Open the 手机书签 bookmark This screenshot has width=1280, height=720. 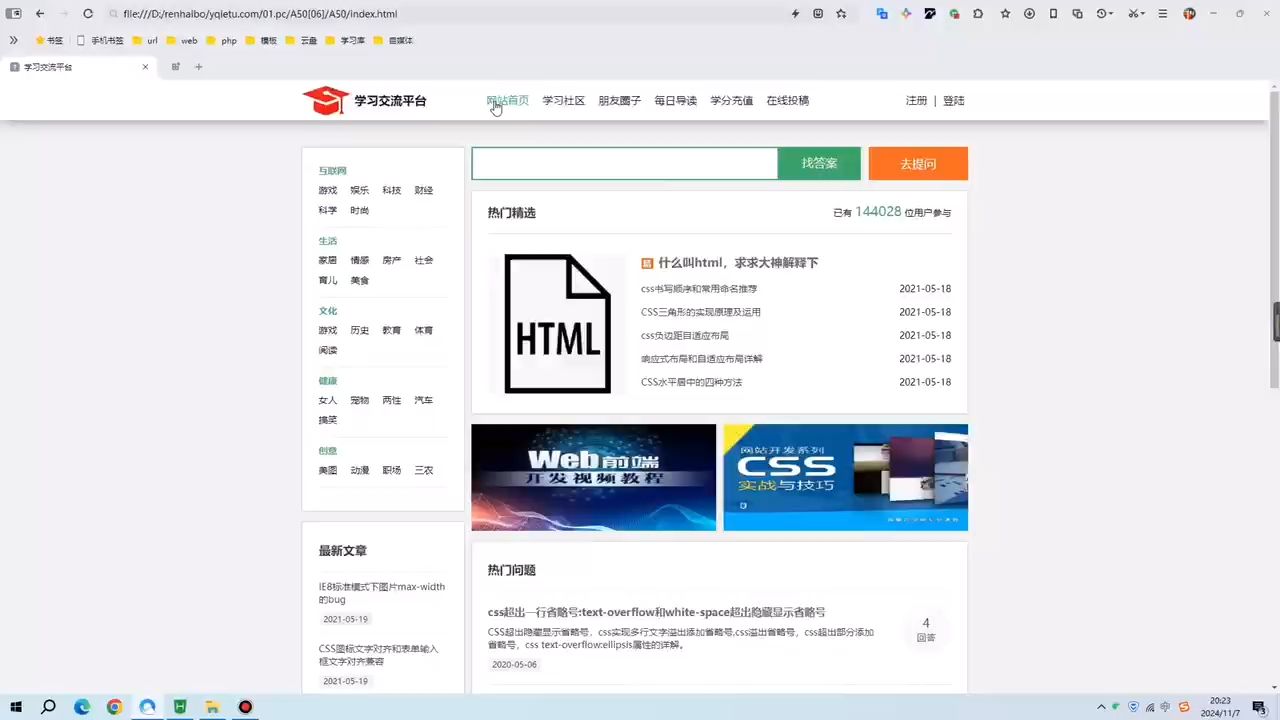(x=100, y=41)
